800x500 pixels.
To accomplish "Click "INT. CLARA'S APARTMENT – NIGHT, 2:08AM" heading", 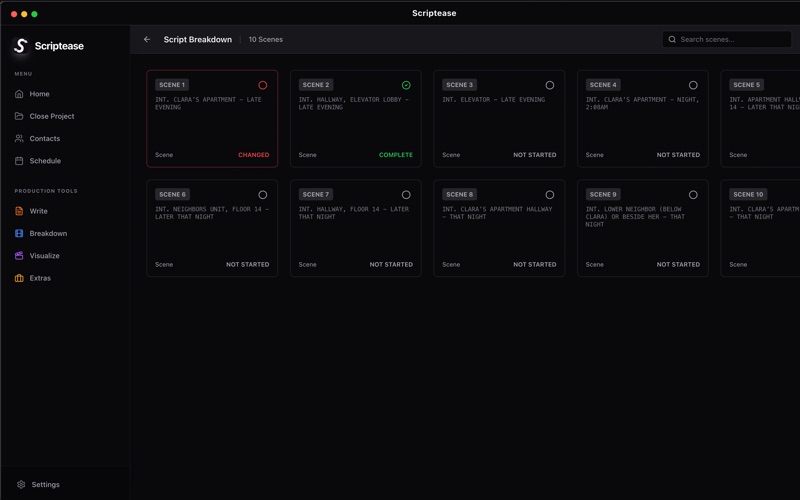I will [x=642, y=103].
